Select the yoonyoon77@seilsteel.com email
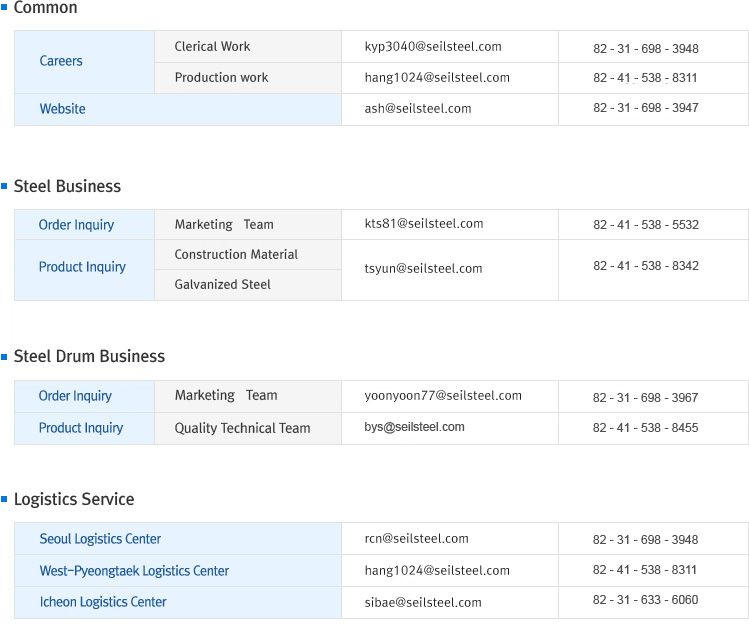The height and width of the screenshot is (637, 749). pos(443,396)
